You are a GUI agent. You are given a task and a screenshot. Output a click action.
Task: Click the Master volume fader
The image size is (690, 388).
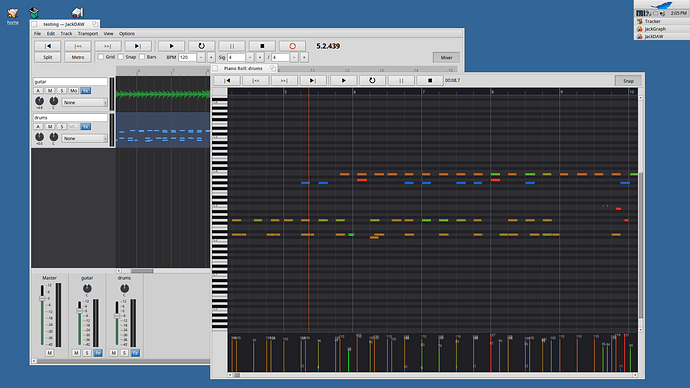(x=42, y=298)
